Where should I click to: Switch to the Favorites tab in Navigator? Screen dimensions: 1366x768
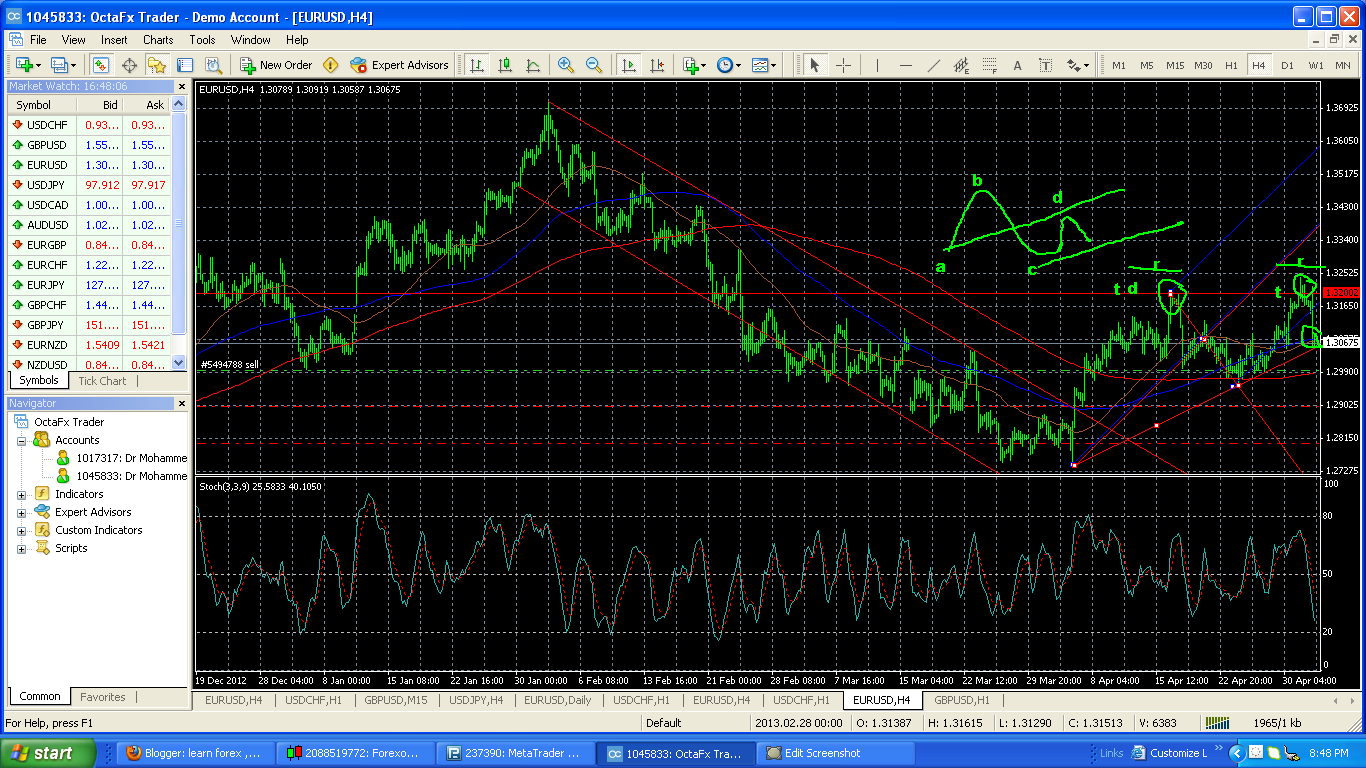pos(103,697)
